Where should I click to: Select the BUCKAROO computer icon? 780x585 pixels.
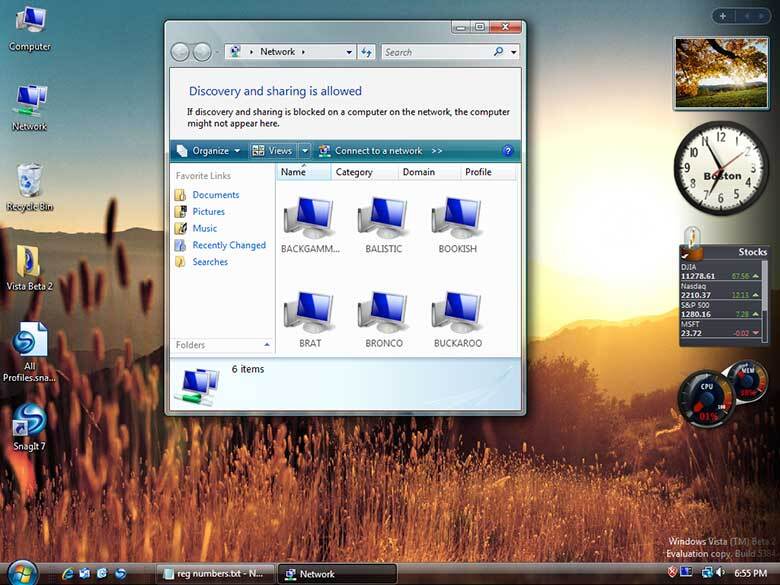click(457, 319)
